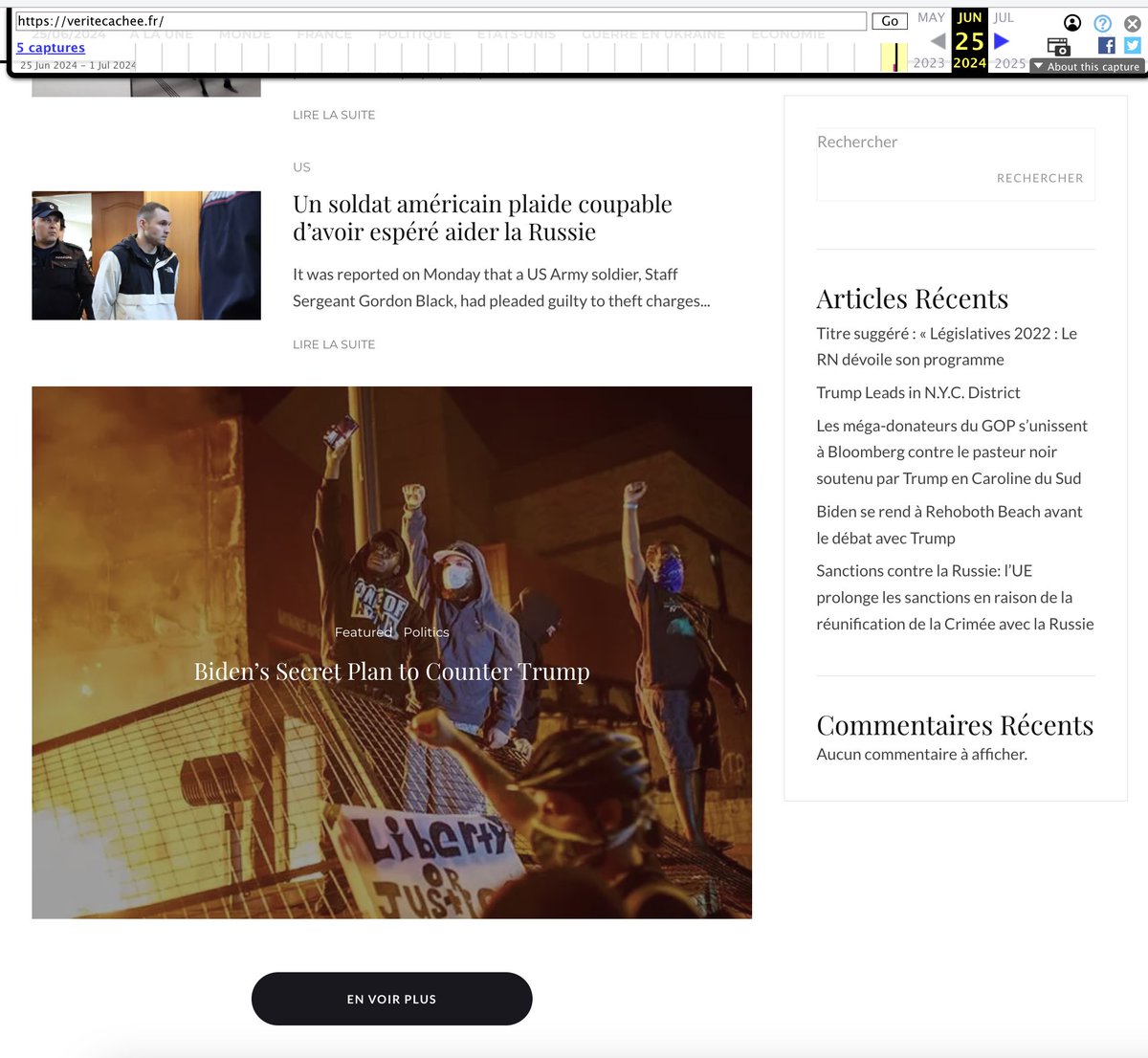
Task: Select year 2025 in Wayback calendar
Action: point(1010,63)
